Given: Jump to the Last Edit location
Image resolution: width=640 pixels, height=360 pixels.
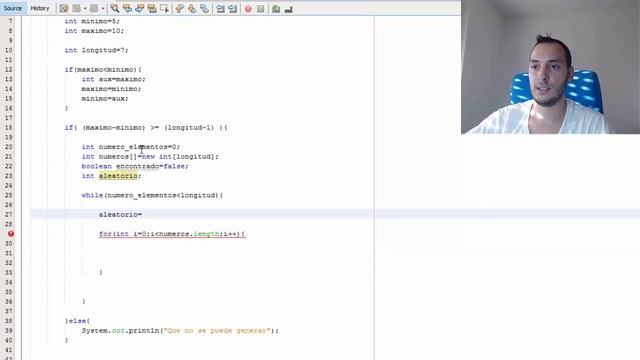Looking at the screenshot, I should pos(64,9).
